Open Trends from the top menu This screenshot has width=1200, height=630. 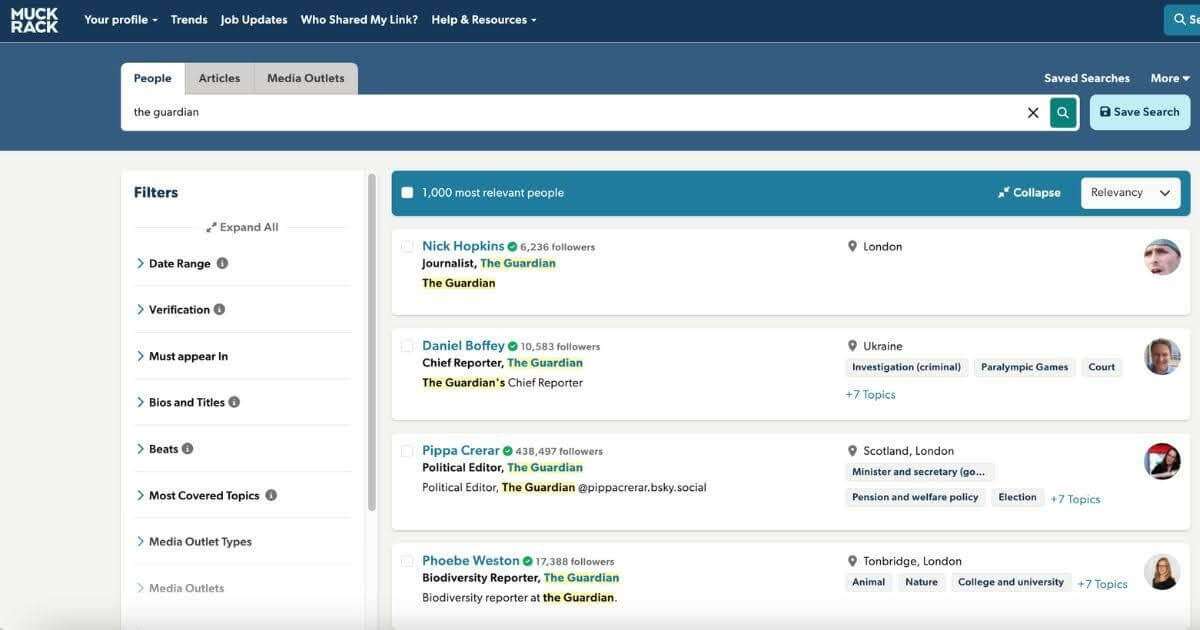189,19
